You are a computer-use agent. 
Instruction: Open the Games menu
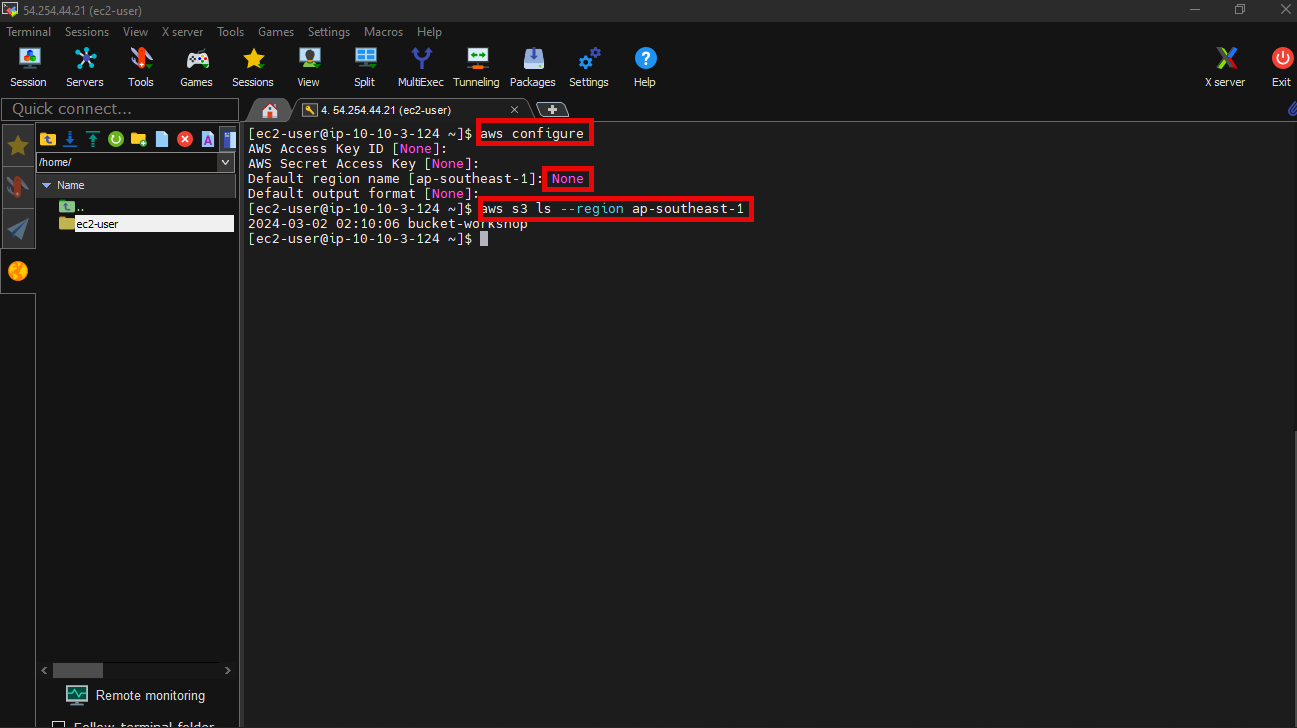pos(276,32)
